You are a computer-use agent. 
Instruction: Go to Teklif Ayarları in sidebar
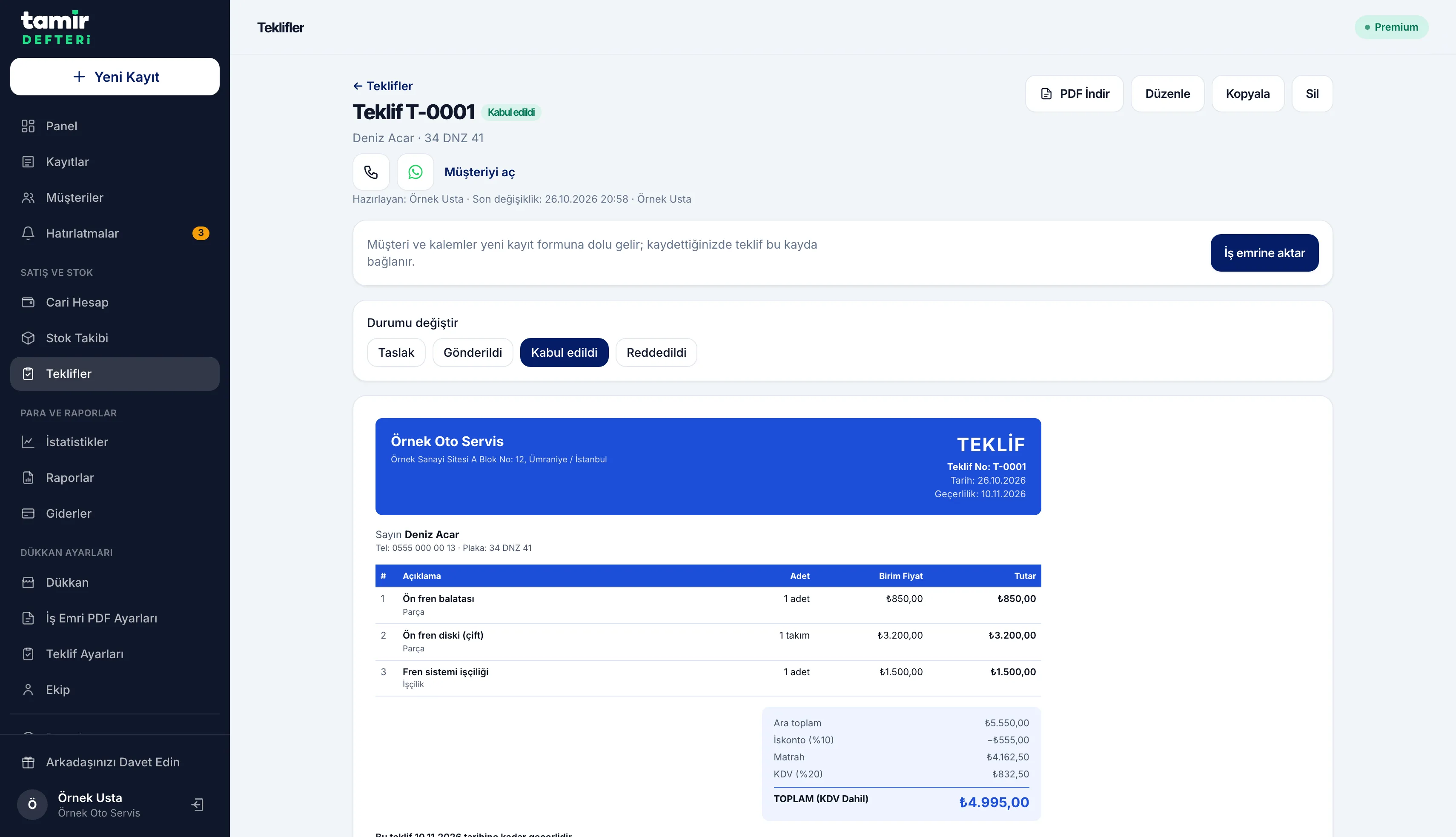pos(115,654)
